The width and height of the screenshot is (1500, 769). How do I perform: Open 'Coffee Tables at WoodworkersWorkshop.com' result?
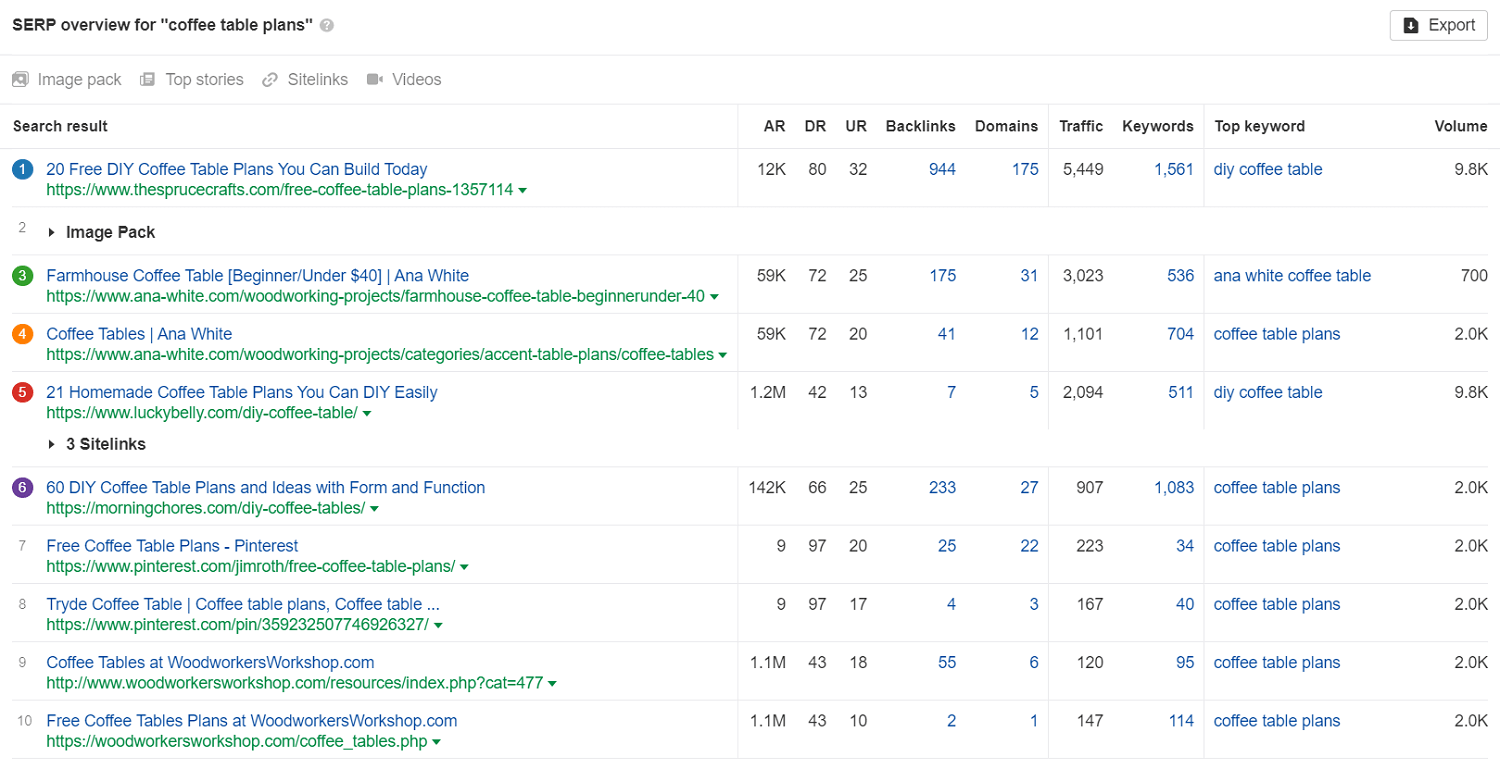point(210,661)
